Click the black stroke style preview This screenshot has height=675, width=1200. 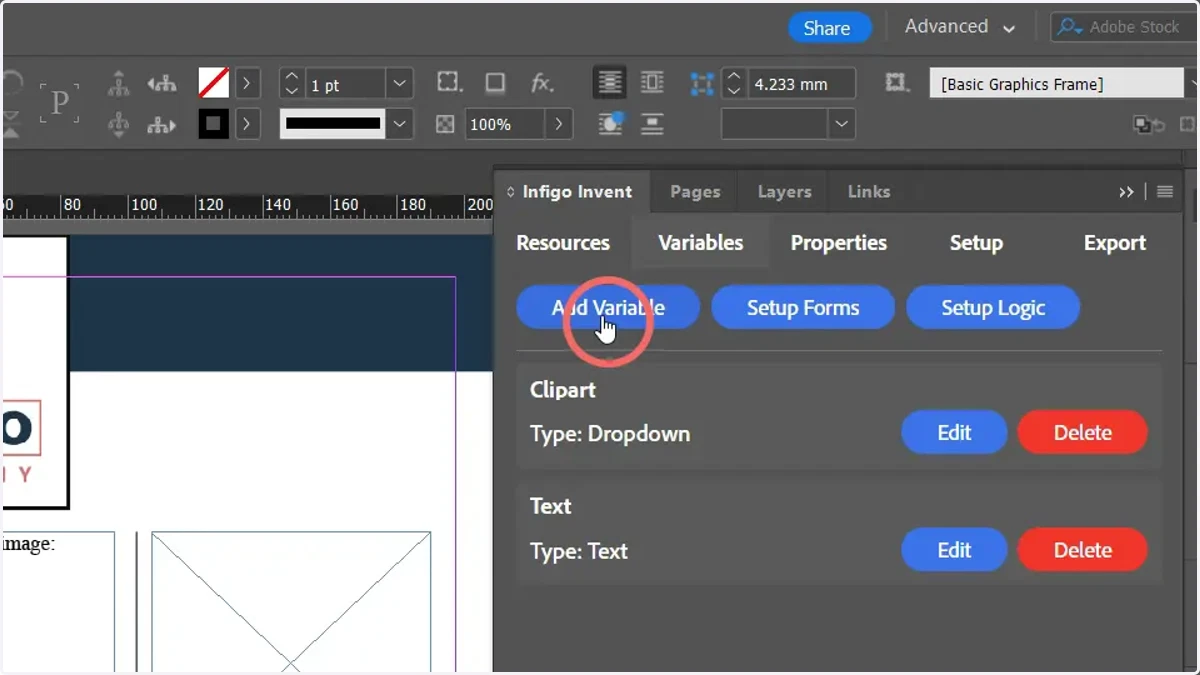pyautogui.click(x=332, y=125)
